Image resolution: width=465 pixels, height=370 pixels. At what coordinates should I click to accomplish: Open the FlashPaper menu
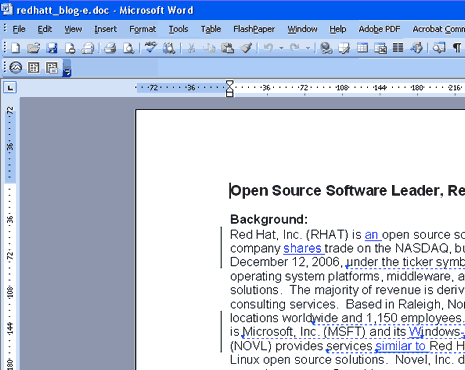[x=254, y=29]
